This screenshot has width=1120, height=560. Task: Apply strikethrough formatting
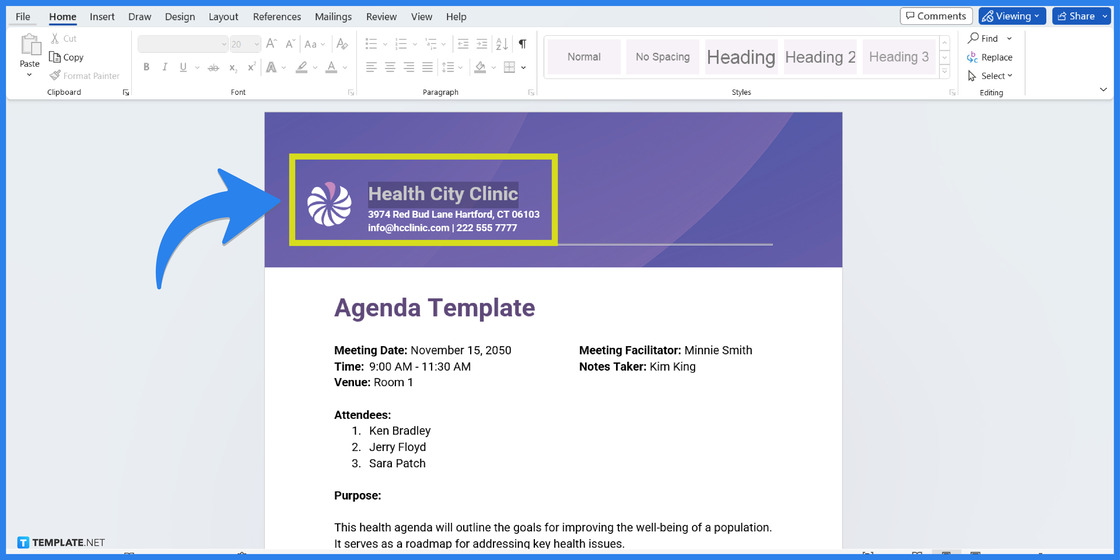pos(213,68)
